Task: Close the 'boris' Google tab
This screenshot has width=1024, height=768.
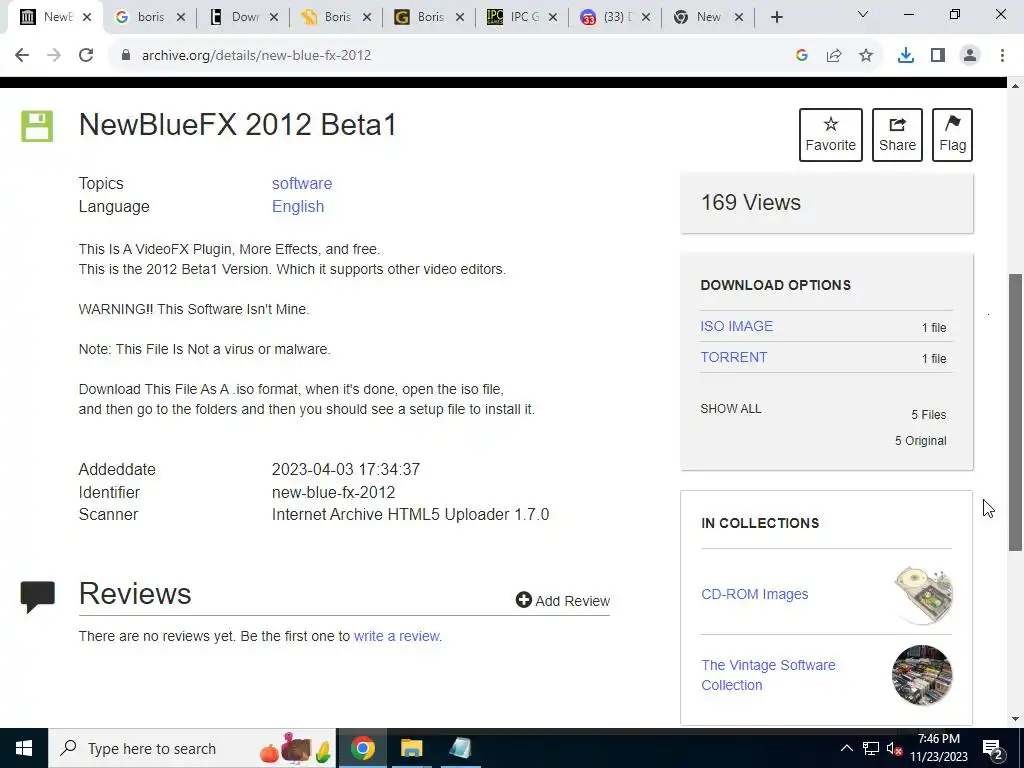Action: 181,18
